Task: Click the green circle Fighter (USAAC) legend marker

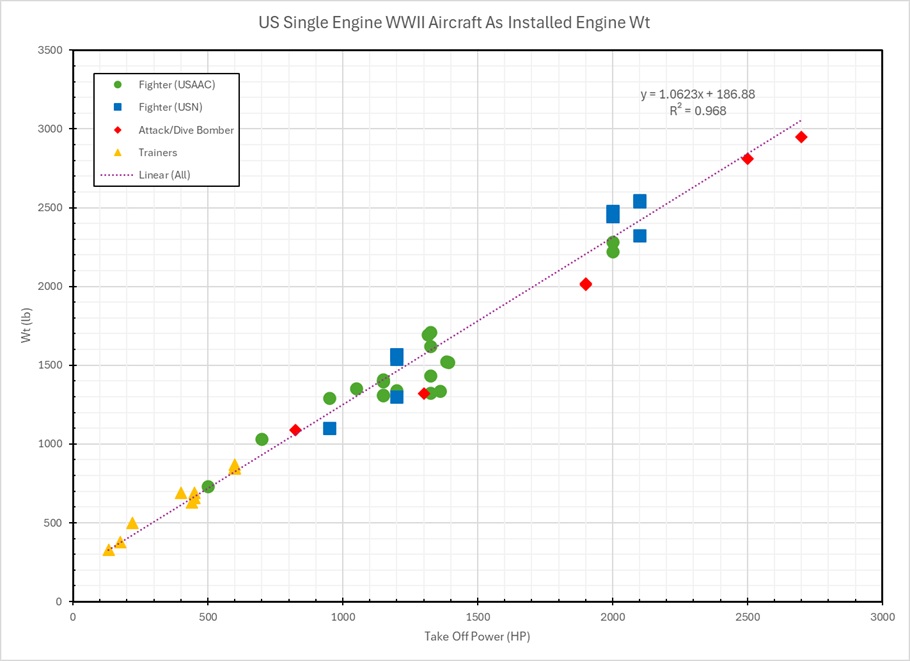Action: (118, 85)
